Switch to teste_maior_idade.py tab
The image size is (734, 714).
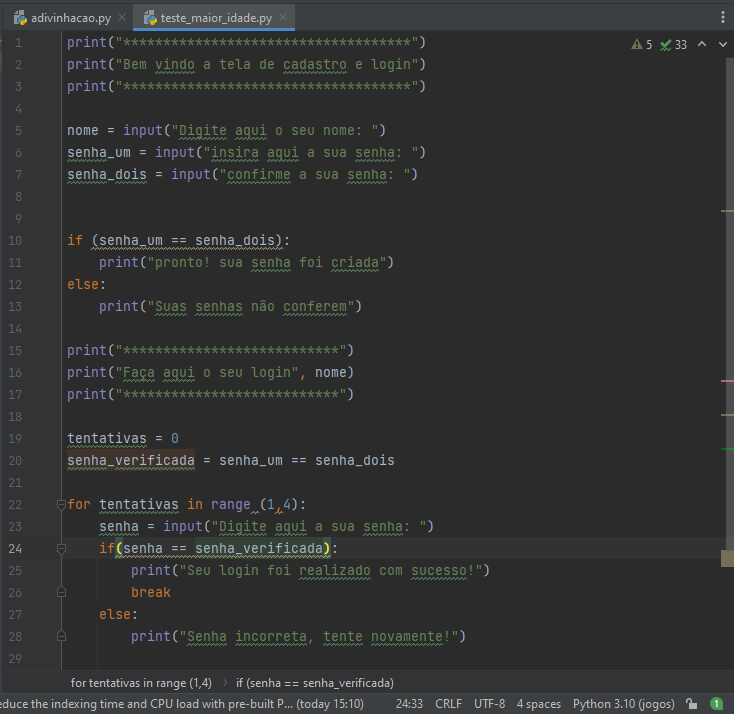(209, 18)
